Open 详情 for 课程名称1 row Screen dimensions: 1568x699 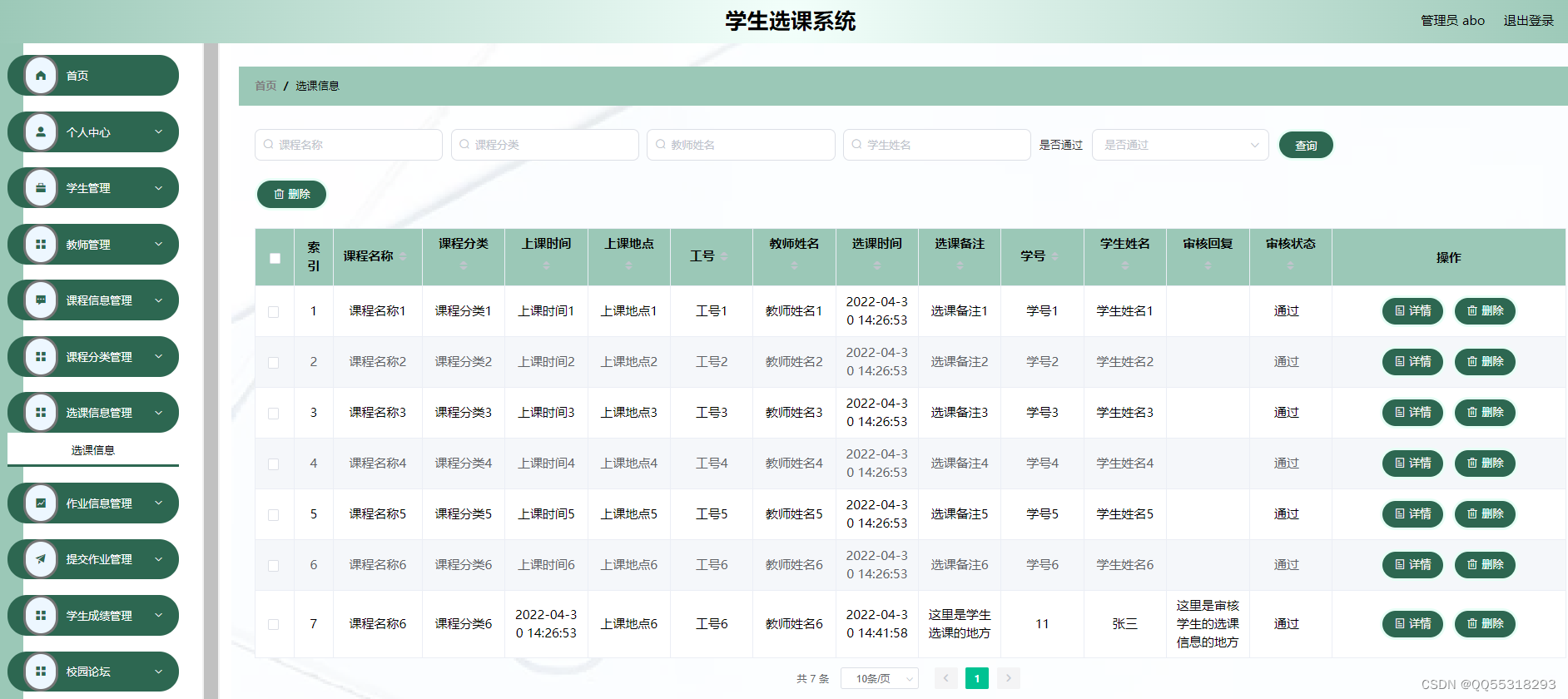click(1412, 310)
